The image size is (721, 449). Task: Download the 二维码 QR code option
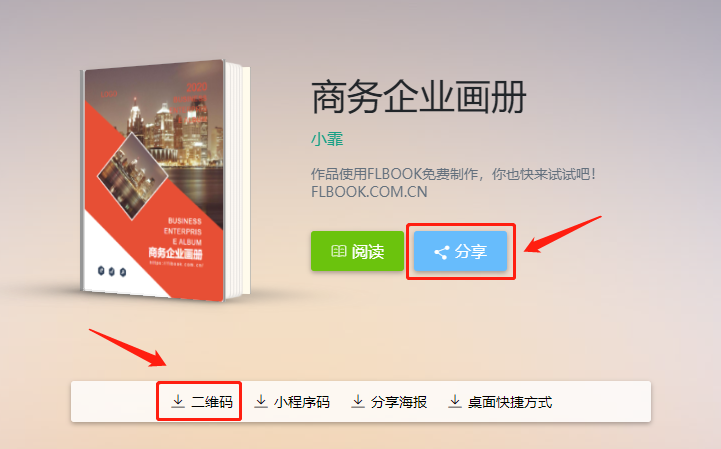pos(212,402)
